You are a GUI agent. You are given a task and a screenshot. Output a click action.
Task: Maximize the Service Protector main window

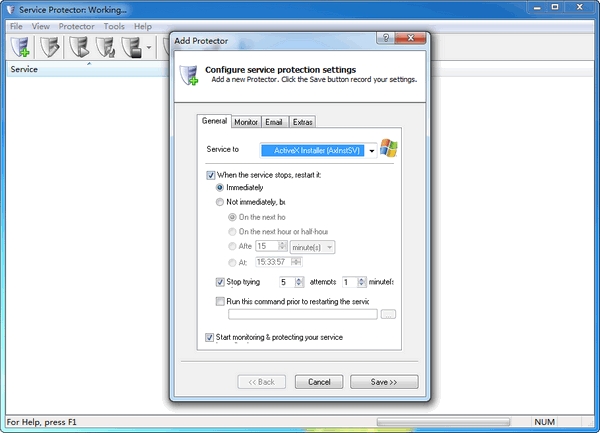pyautogui.click(x=555, y=7)
